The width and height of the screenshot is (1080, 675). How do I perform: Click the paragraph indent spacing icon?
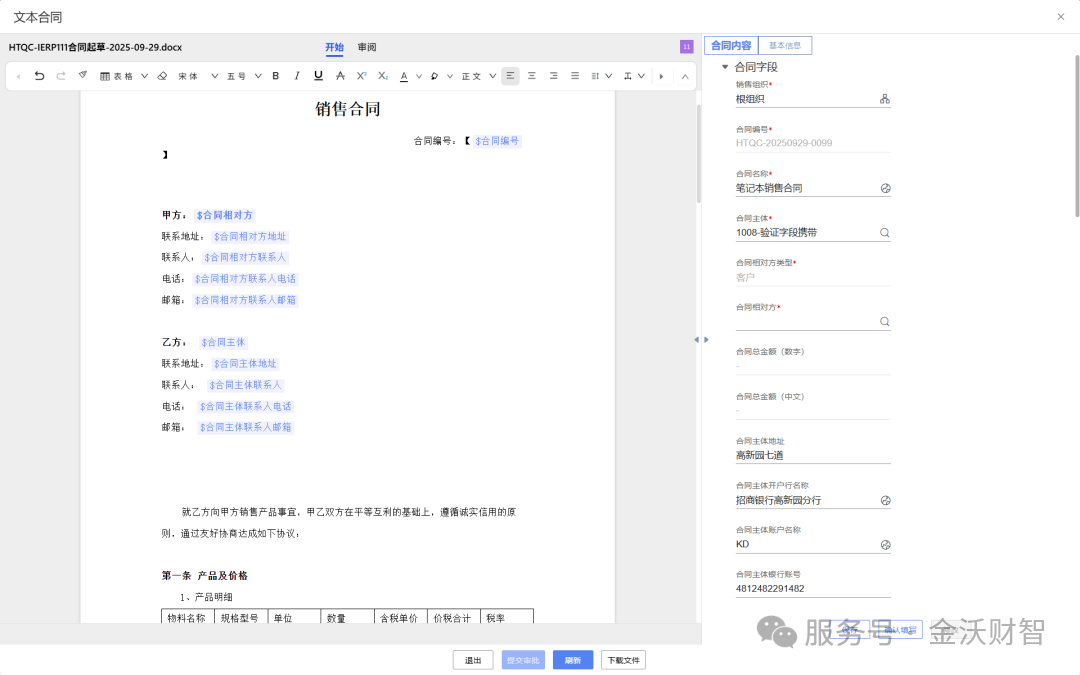(x=627, y=76)
